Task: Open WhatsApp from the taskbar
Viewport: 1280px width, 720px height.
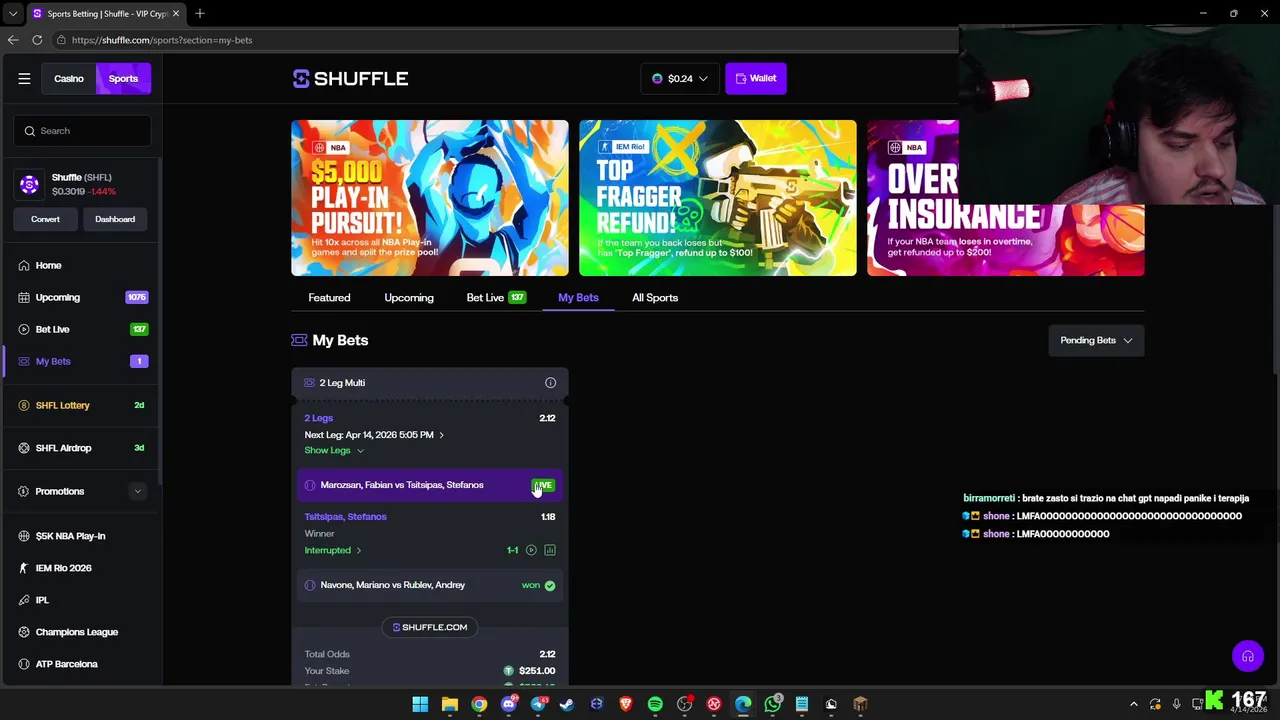Action: [772, 704]
